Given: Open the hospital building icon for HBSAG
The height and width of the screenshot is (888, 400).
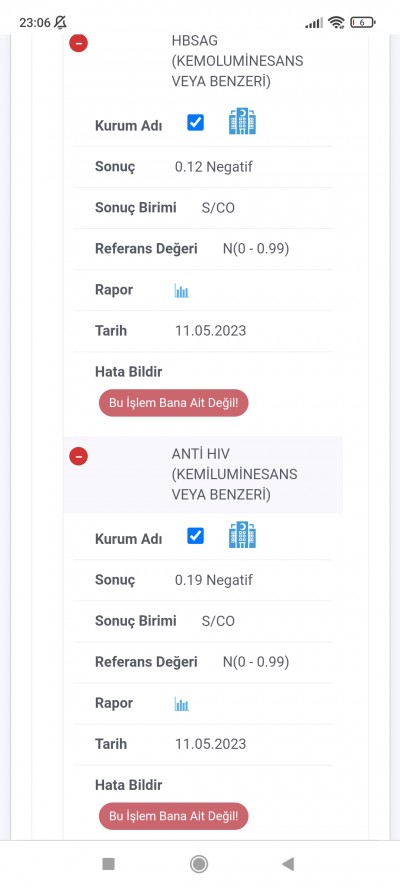Looking at the screenshot, I should tap(242, 122).
